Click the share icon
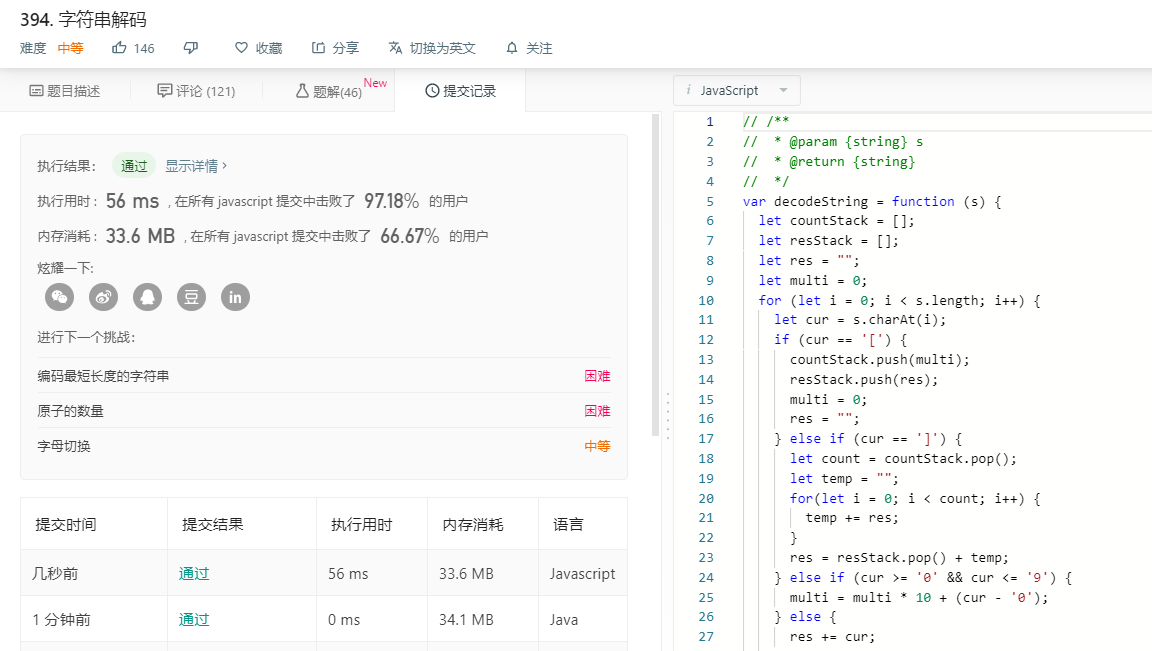 (x=318, y=48)
